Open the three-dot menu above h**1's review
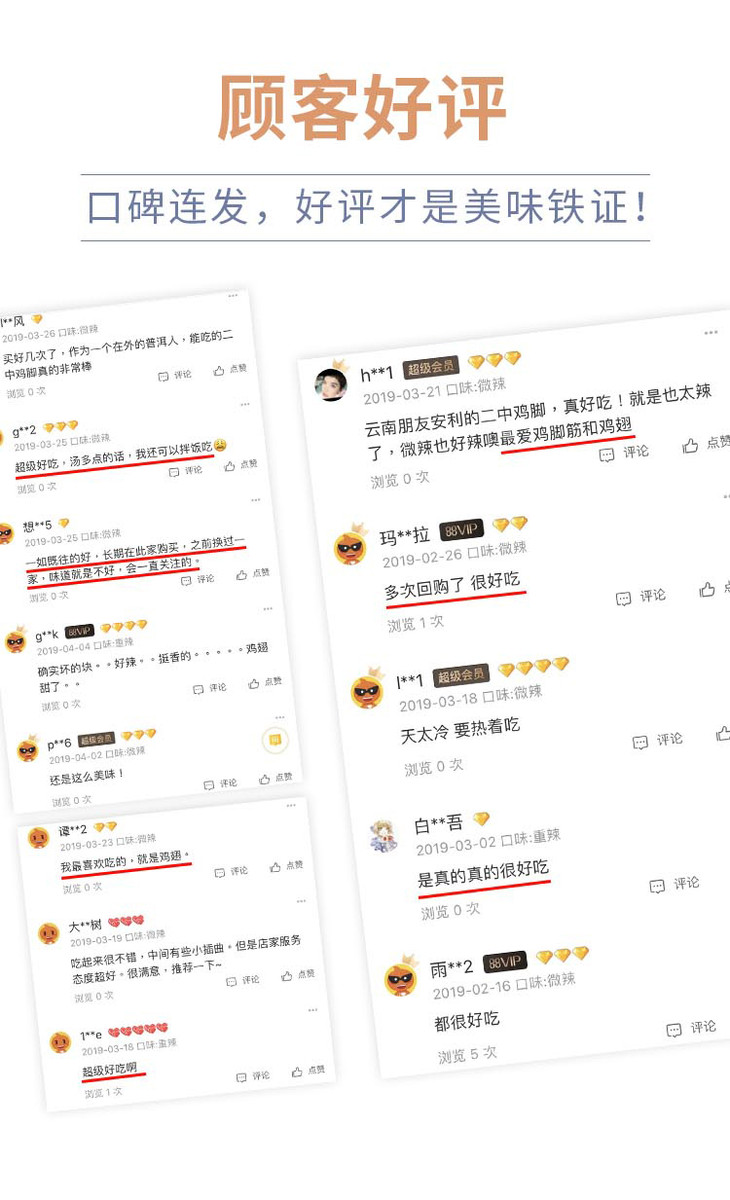The width and height of the screenshot is (730, 1200). click(x=710, y=334)
